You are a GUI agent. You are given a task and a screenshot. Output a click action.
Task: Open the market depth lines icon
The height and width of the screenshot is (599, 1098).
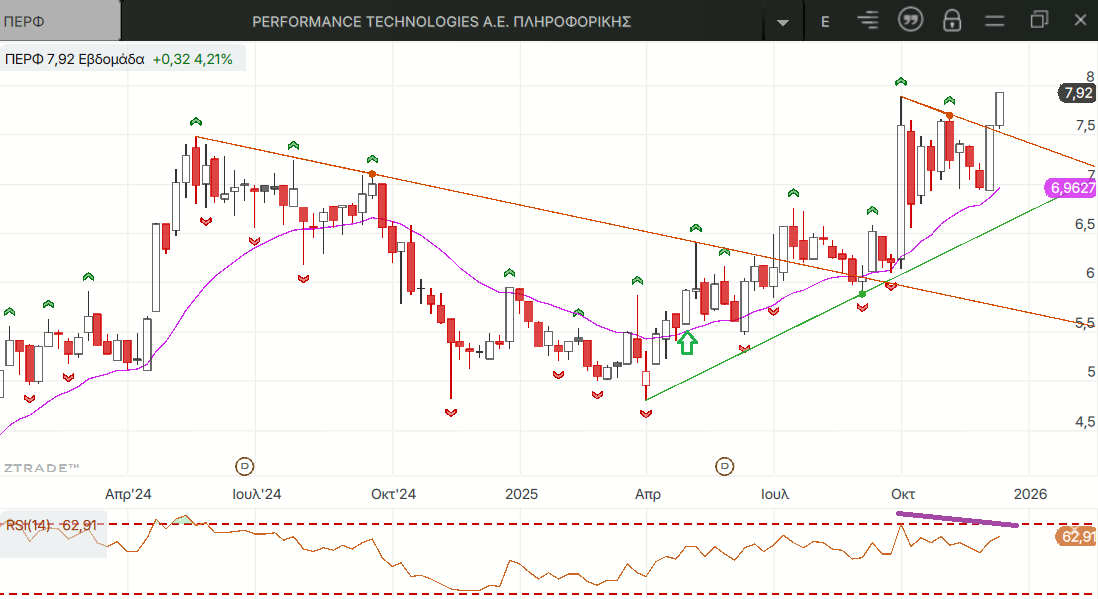[x=868, y=20]
